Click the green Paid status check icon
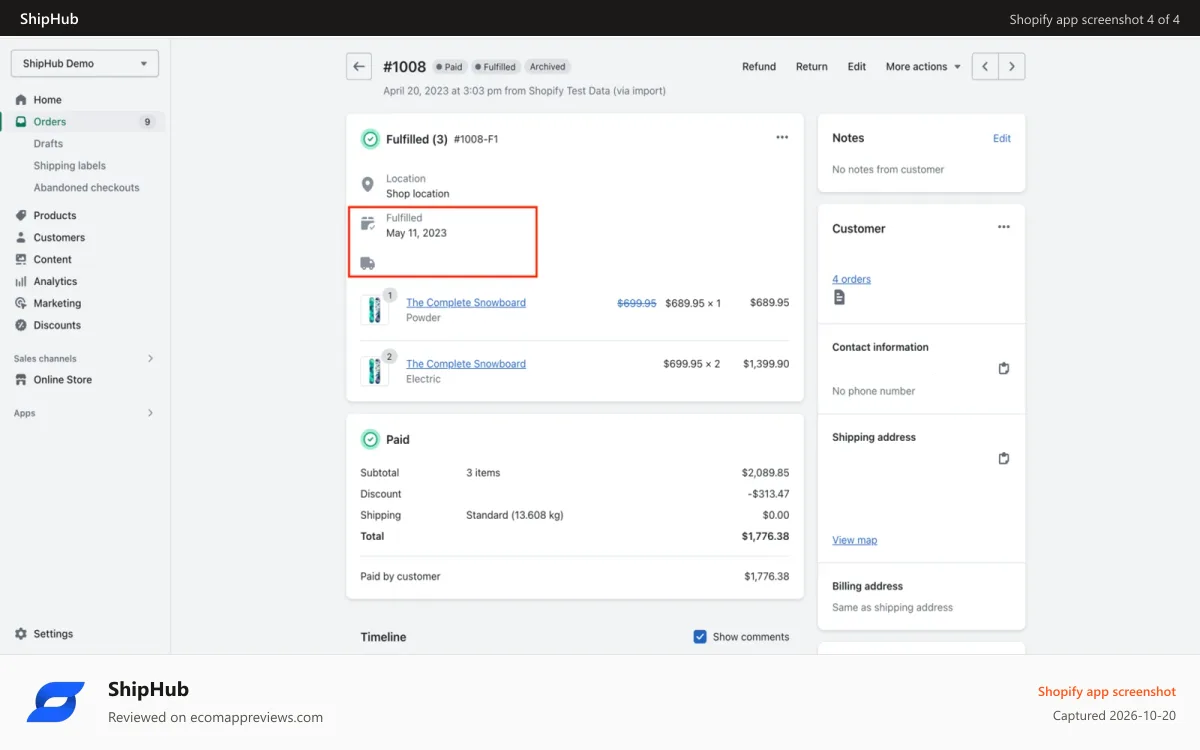The image size is (1200, 750). pos(370,439)
